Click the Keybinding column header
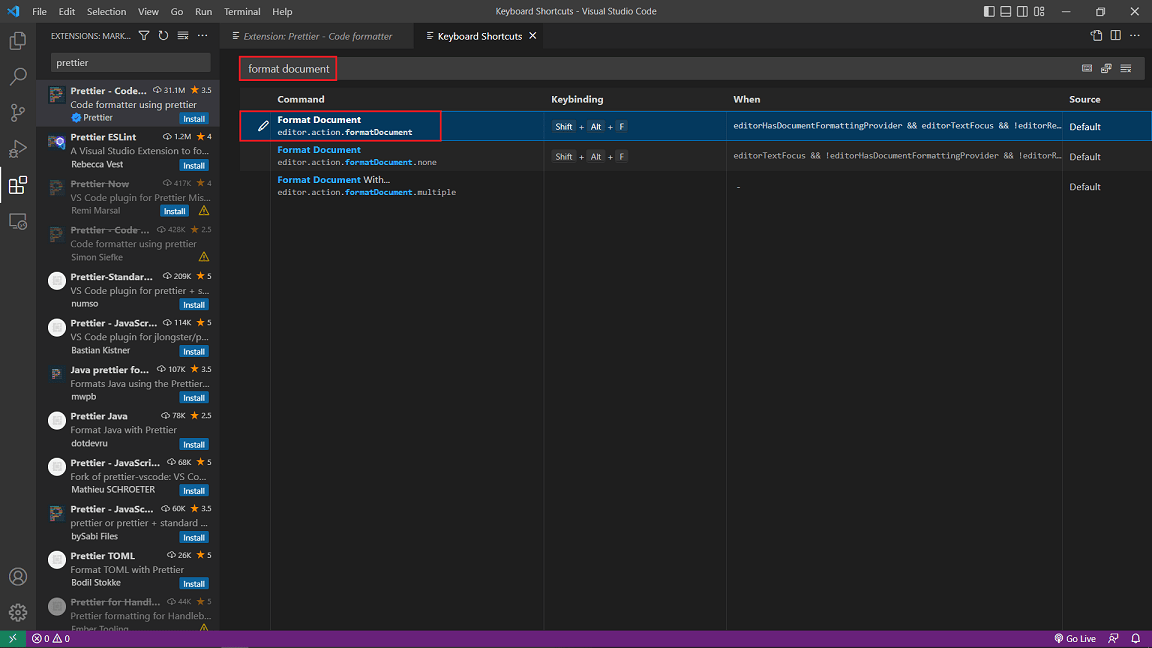The image size is (1152, 648). pyautogui.click(x=577, y=99)
